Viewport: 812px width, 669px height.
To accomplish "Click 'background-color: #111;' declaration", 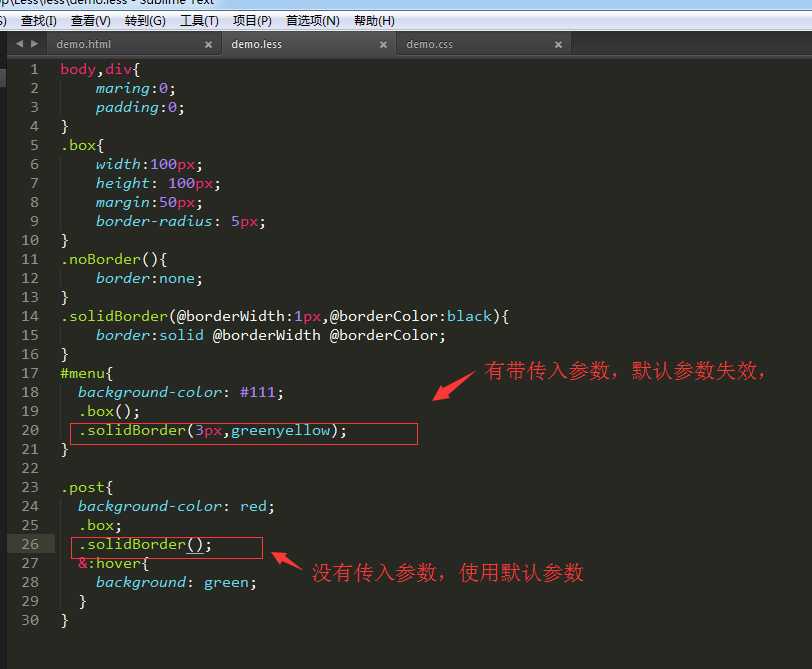I will coord(181,392).
